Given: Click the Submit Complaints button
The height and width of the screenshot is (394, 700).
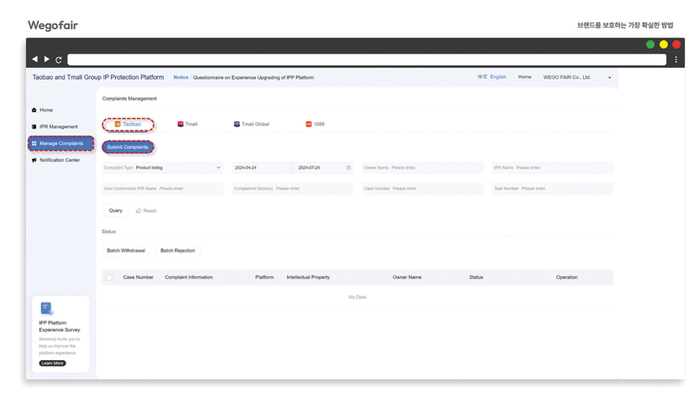Looking at the screenshot, I should 128,147.
